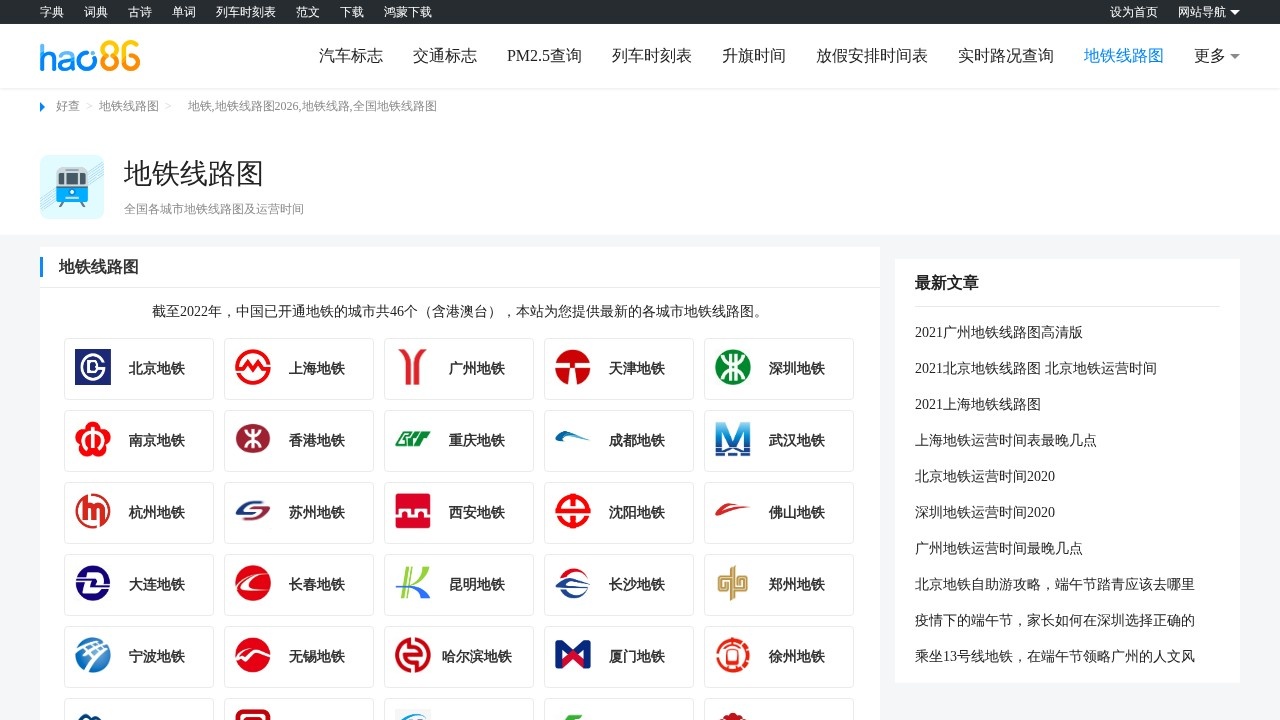Open the 网站导航 dropdown menu
Image resolution: width=1280 pixels, height=720 pixels.
(x=1209, y=12)
